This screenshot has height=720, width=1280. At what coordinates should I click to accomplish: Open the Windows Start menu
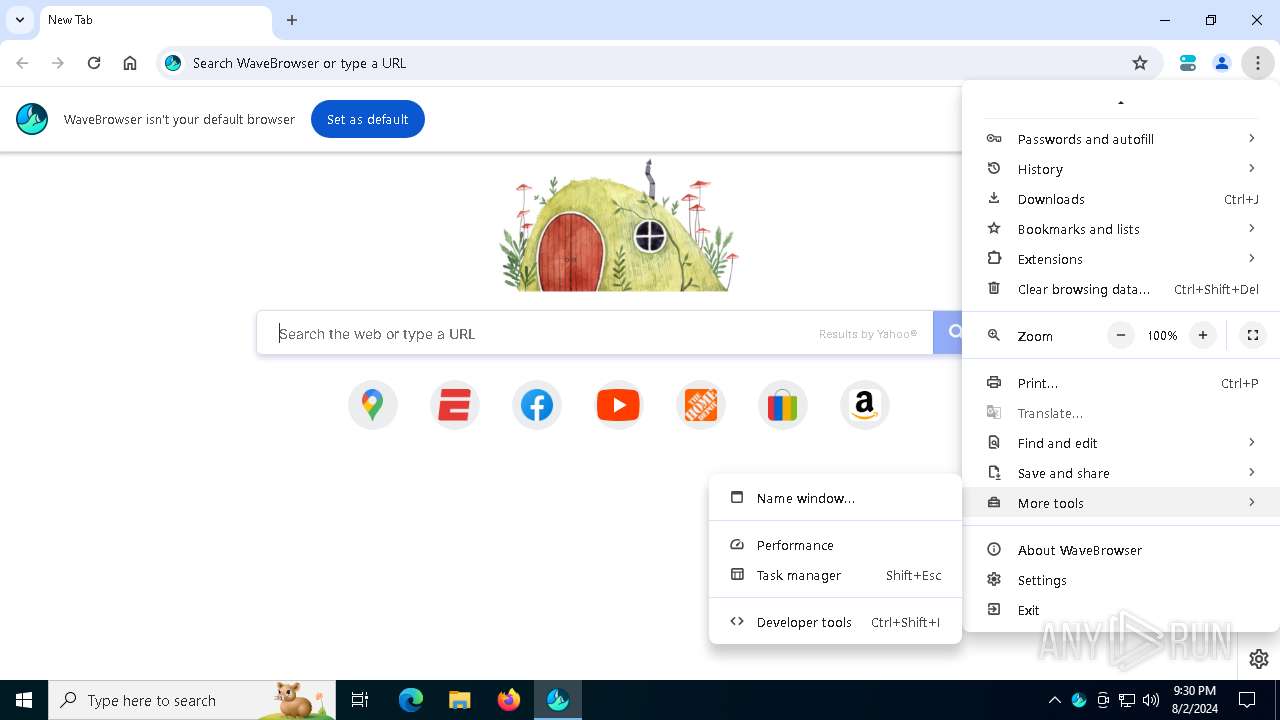coord(24,700)
